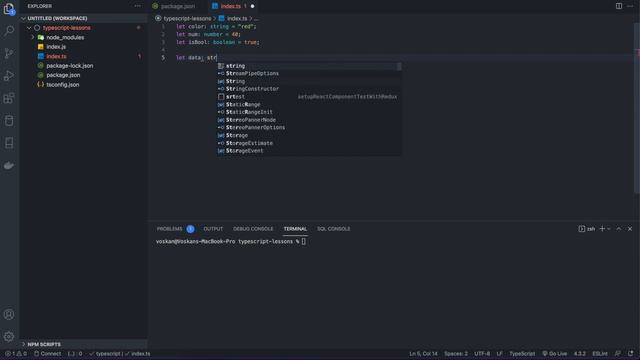
Task: Select the StorageEvent suggestion
Action: click(309, 151)
